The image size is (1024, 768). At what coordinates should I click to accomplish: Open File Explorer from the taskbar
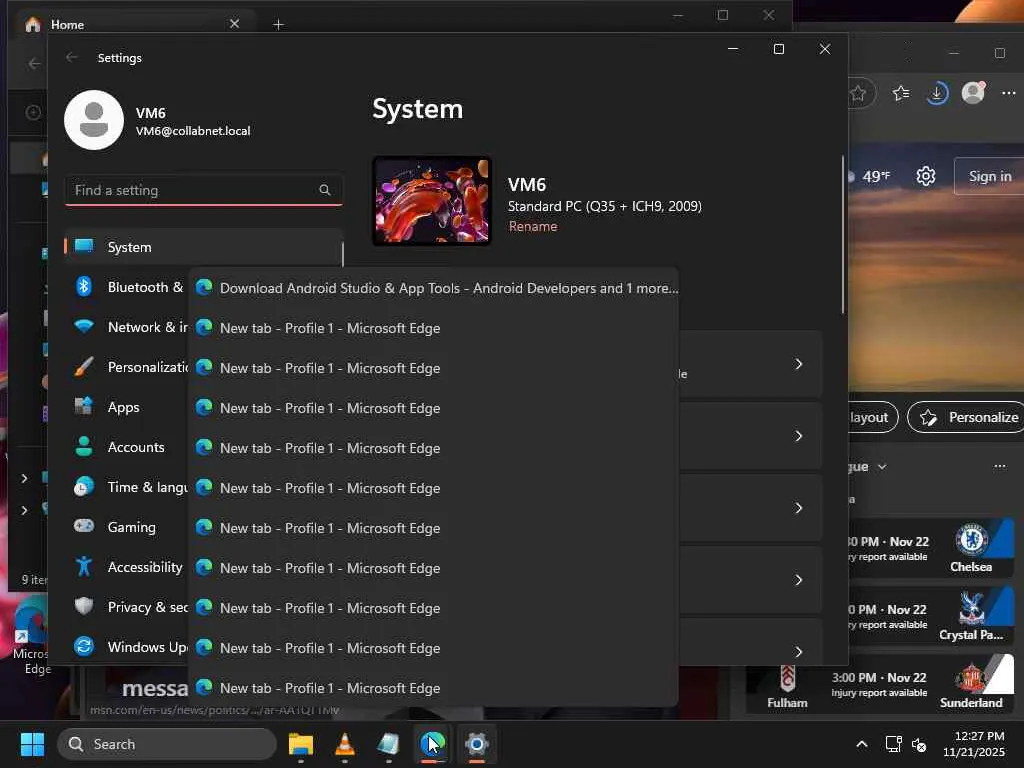click(301, 744)
